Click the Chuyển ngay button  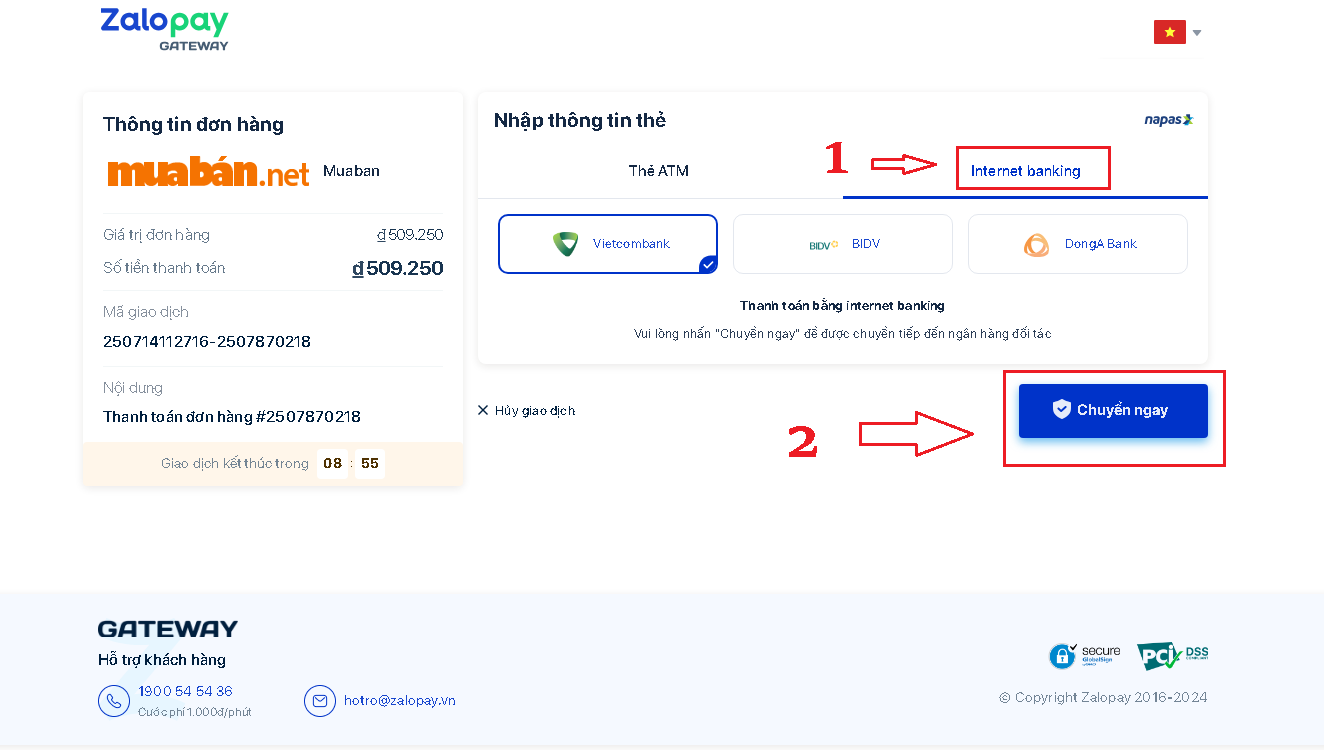click(1113, 410)
